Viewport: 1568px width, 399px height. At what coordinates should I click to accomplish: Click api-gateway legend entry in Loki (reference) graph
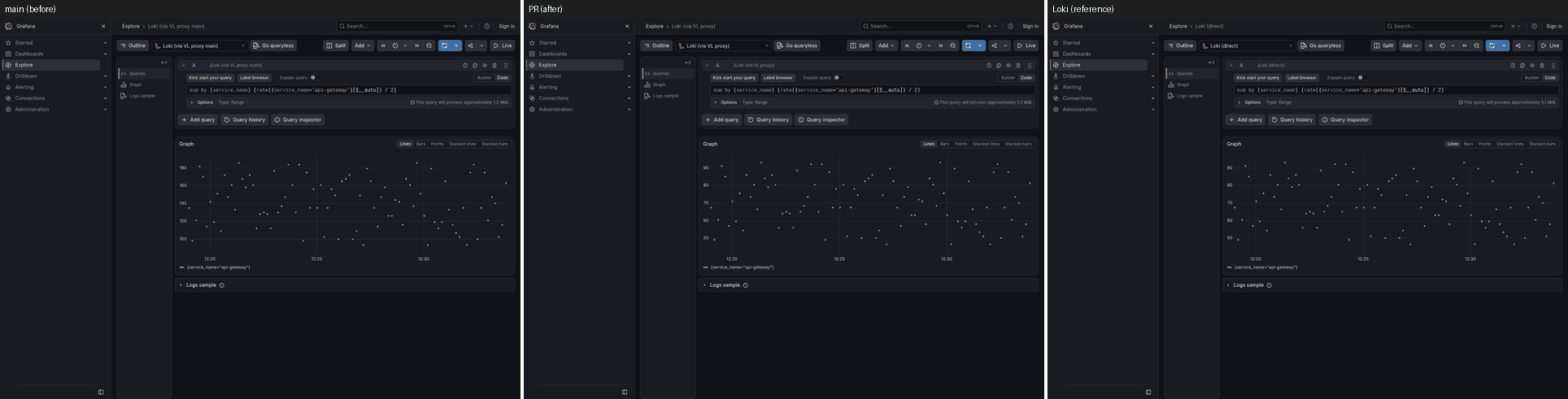tap(1265, 267)
